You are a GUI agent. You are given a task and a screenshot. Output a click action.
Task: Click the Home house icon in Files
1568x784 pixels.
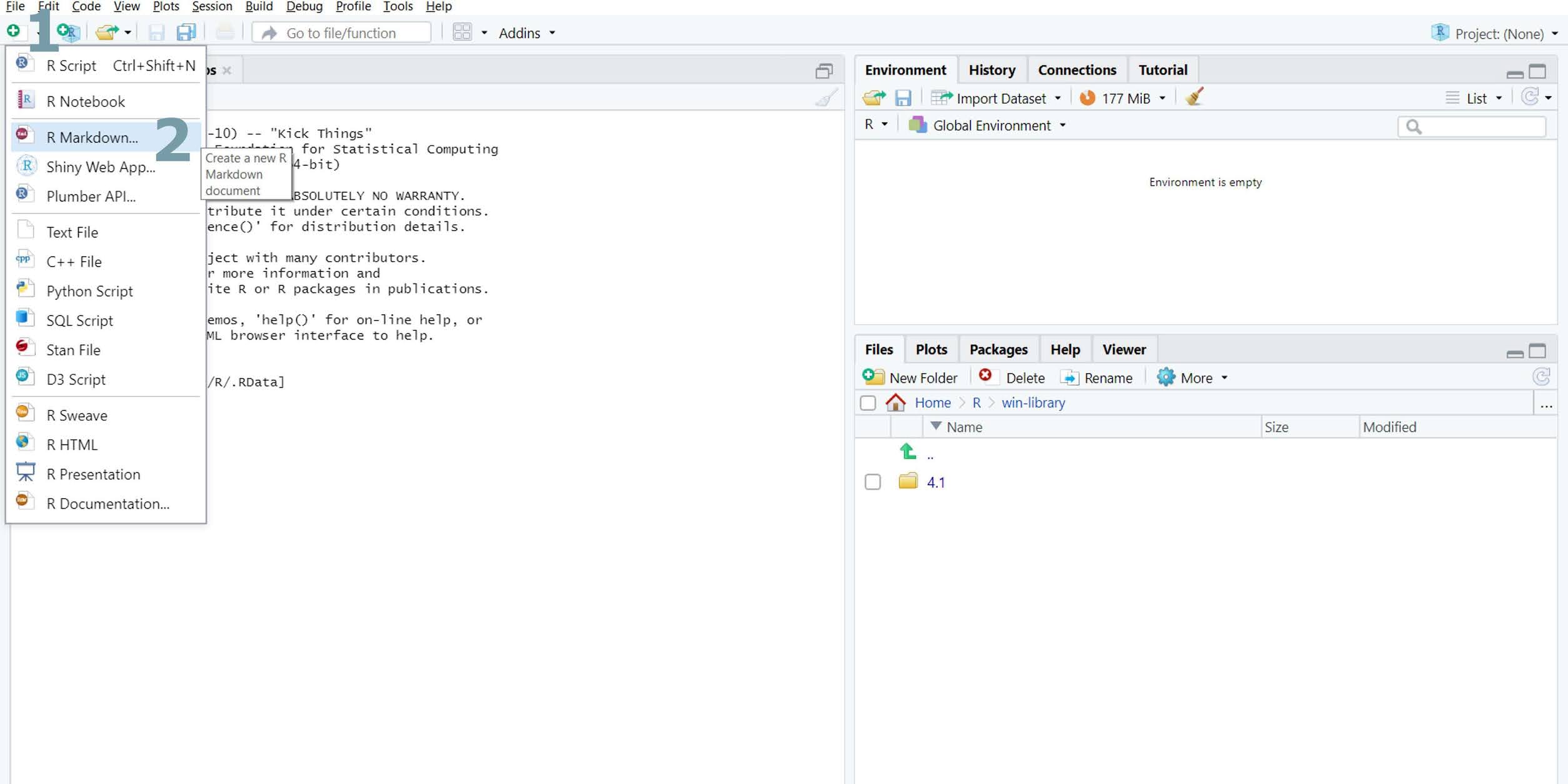pos(895,402)
